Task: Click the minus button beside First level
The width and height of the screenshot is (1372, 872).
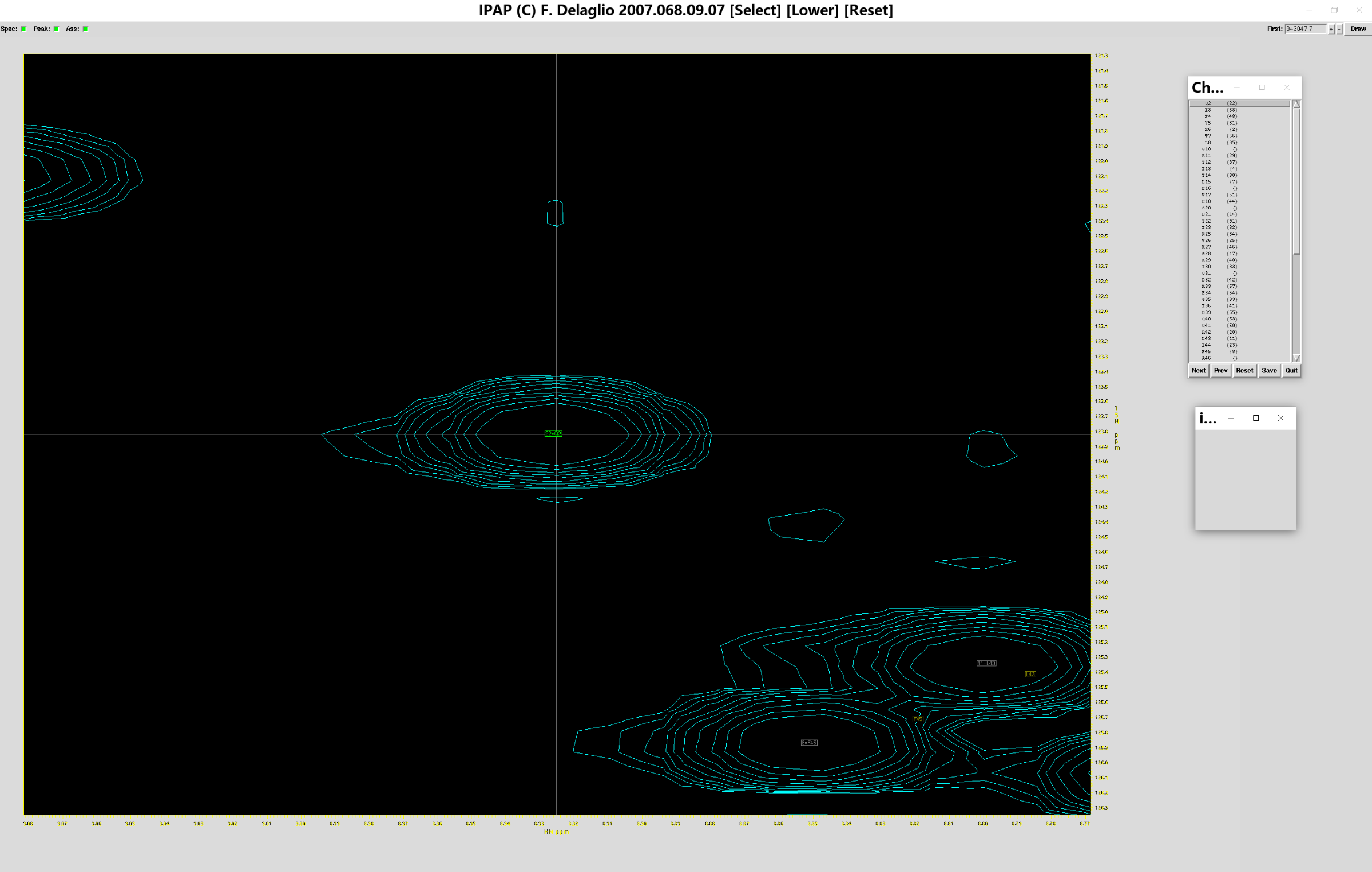Action: click(1339, 29)
